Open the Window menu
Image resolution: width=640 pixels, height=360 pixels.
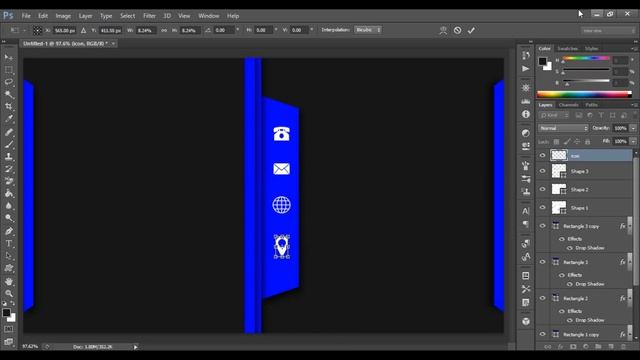tap(209, 16)
